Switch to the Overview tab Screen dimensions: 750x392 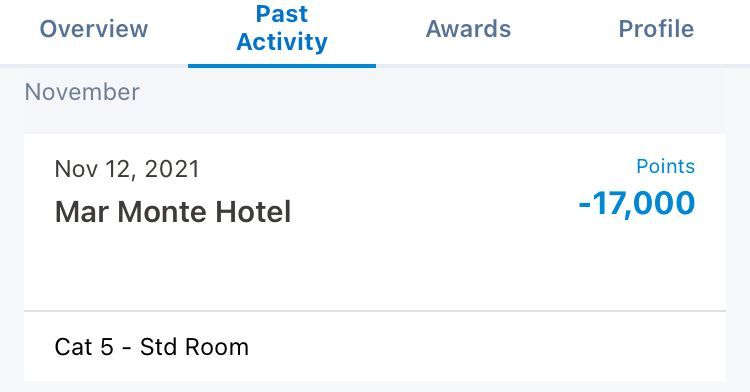click(x=94, y=29)
